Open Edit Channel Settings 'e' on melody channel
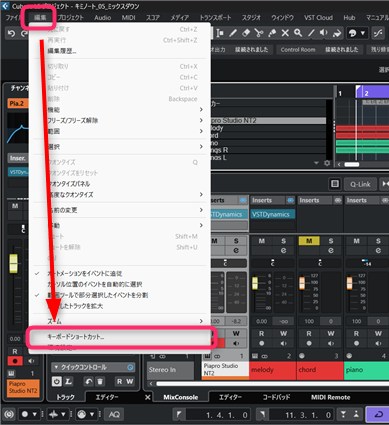 pyautogui.click(x=283, y=250)
